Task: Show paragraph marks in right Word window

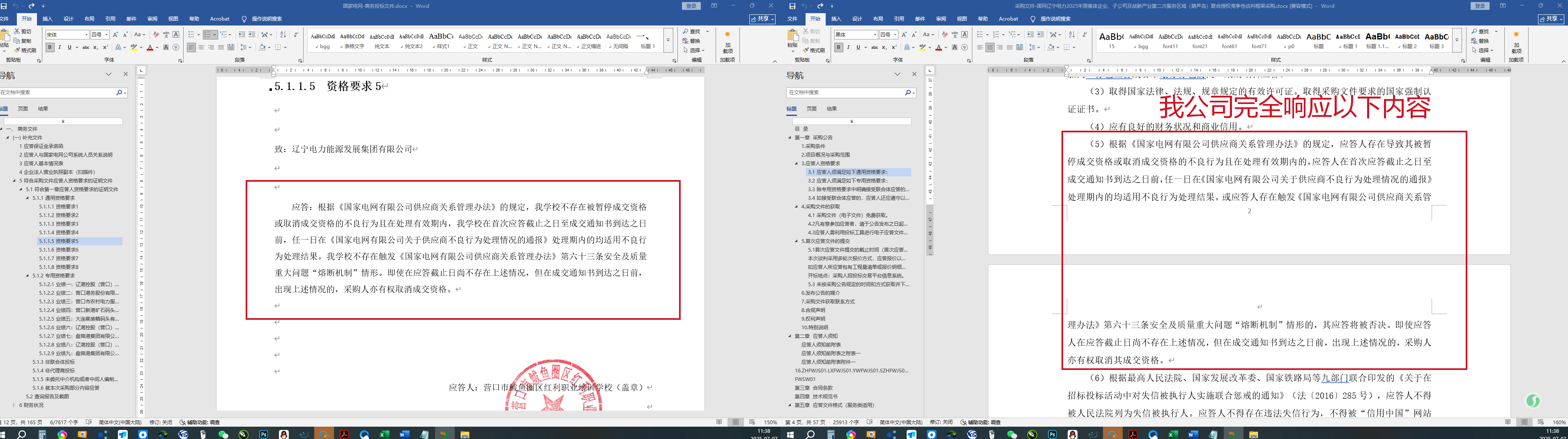Action: point(1084,35)
